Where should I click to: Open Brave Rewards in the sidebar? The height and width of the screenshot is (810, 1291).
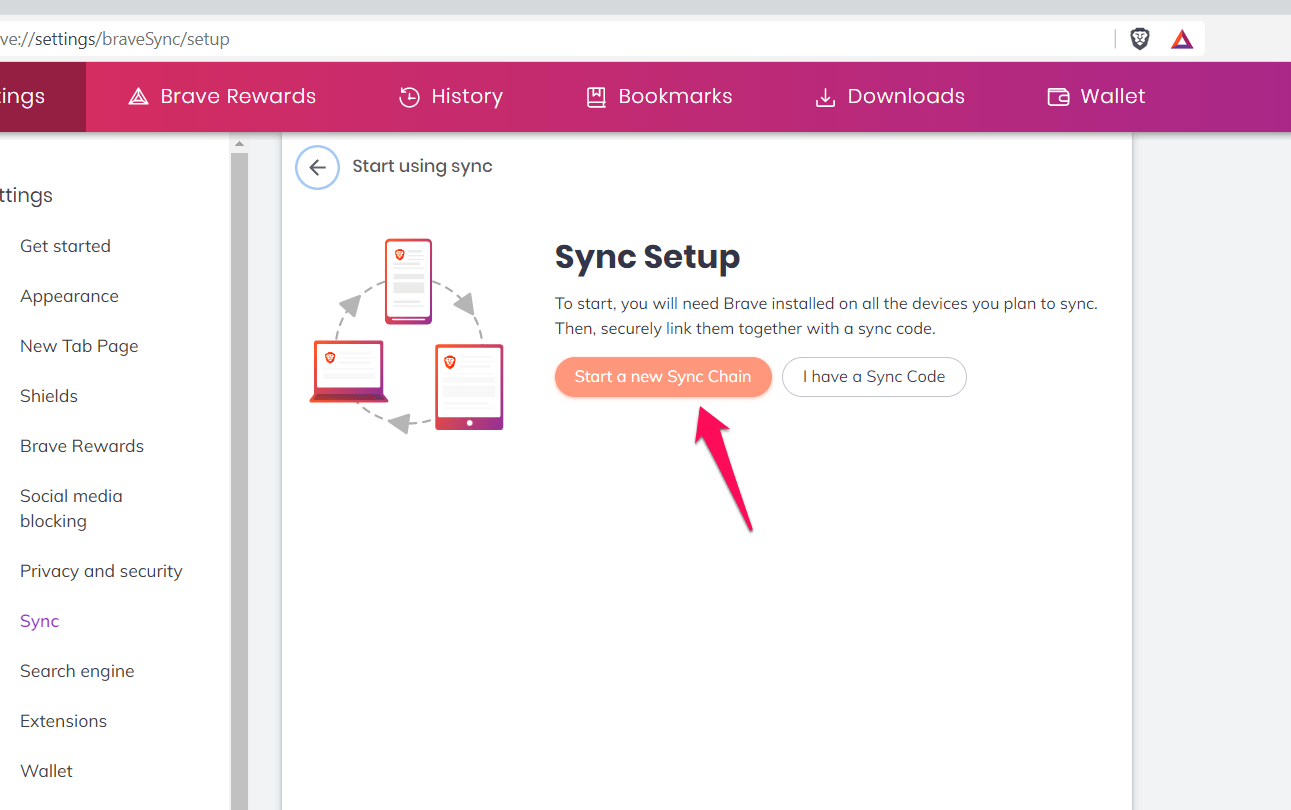coord(82,446)
